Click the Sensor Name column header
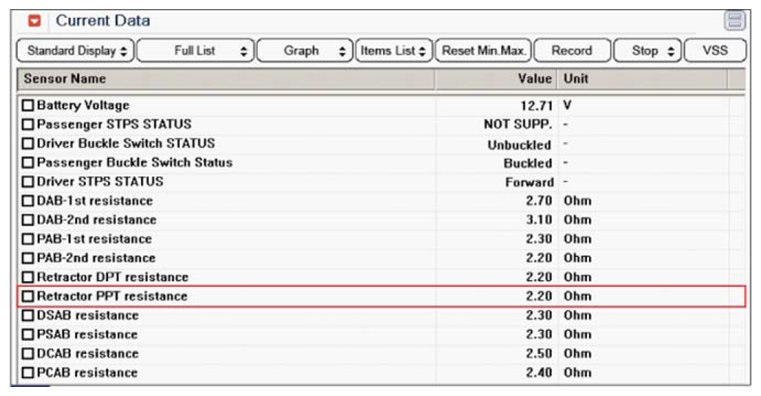The height and width of the screenshot is (396, 761). [x=226, y=79]
